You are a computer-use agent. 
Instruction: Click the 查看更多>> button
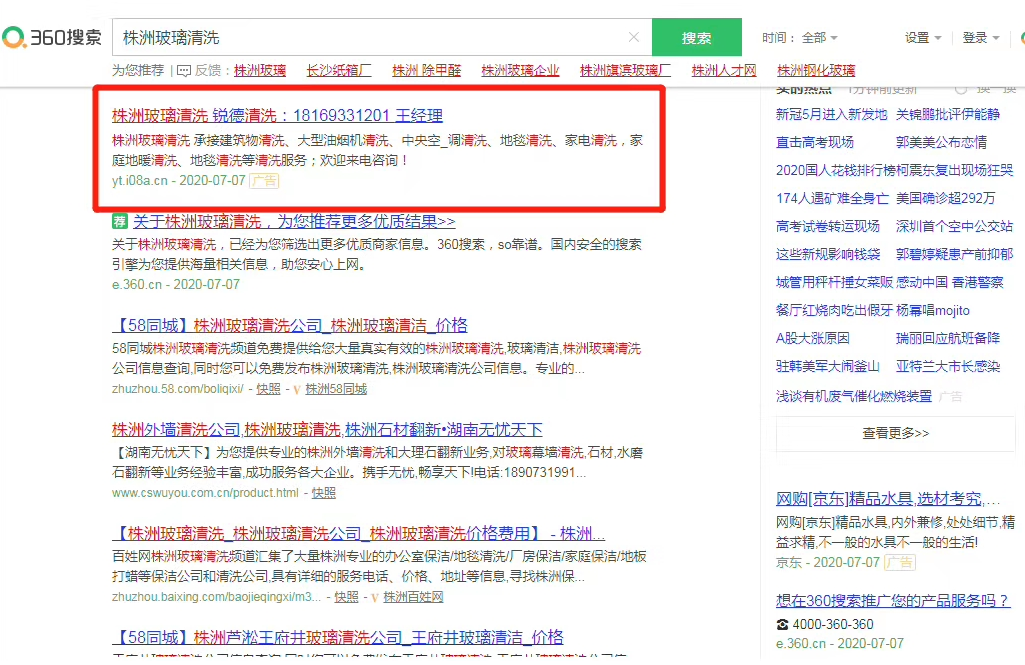[x=896, y=433]
